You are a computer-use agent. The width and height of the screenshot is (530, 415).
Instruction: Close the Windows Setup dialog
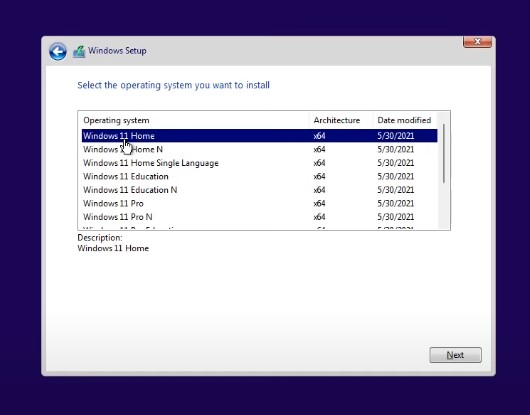[x=477, y=42]
